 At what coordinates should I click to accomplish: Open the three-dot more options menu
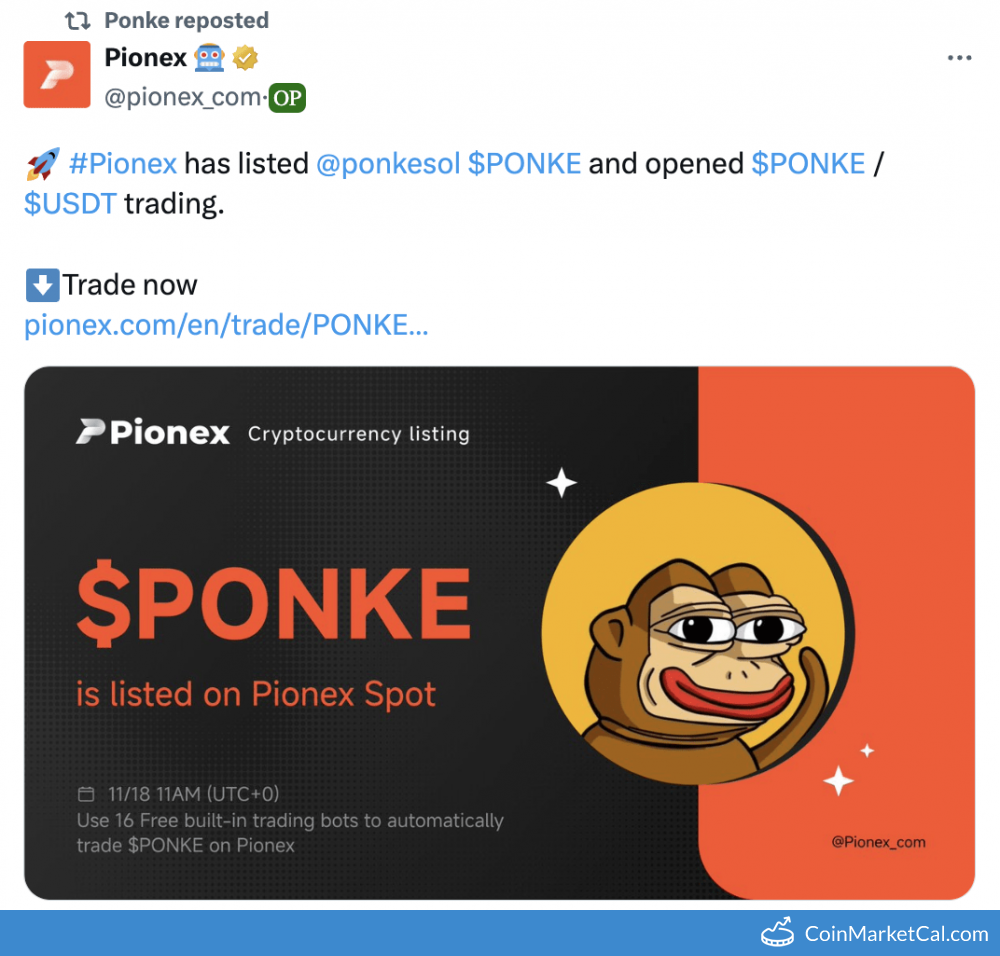pyautogui.click(x=959, y=58)
